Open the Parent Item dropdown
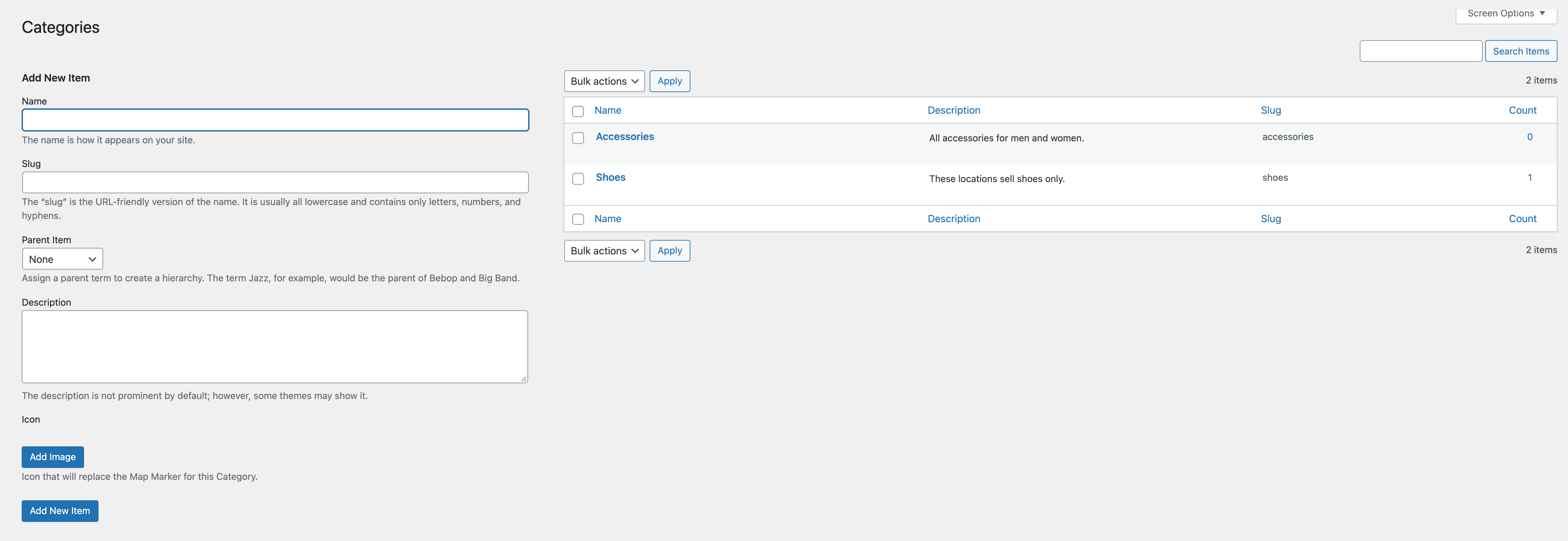This screenshot has height=541, width=1568. coord(62,259)
